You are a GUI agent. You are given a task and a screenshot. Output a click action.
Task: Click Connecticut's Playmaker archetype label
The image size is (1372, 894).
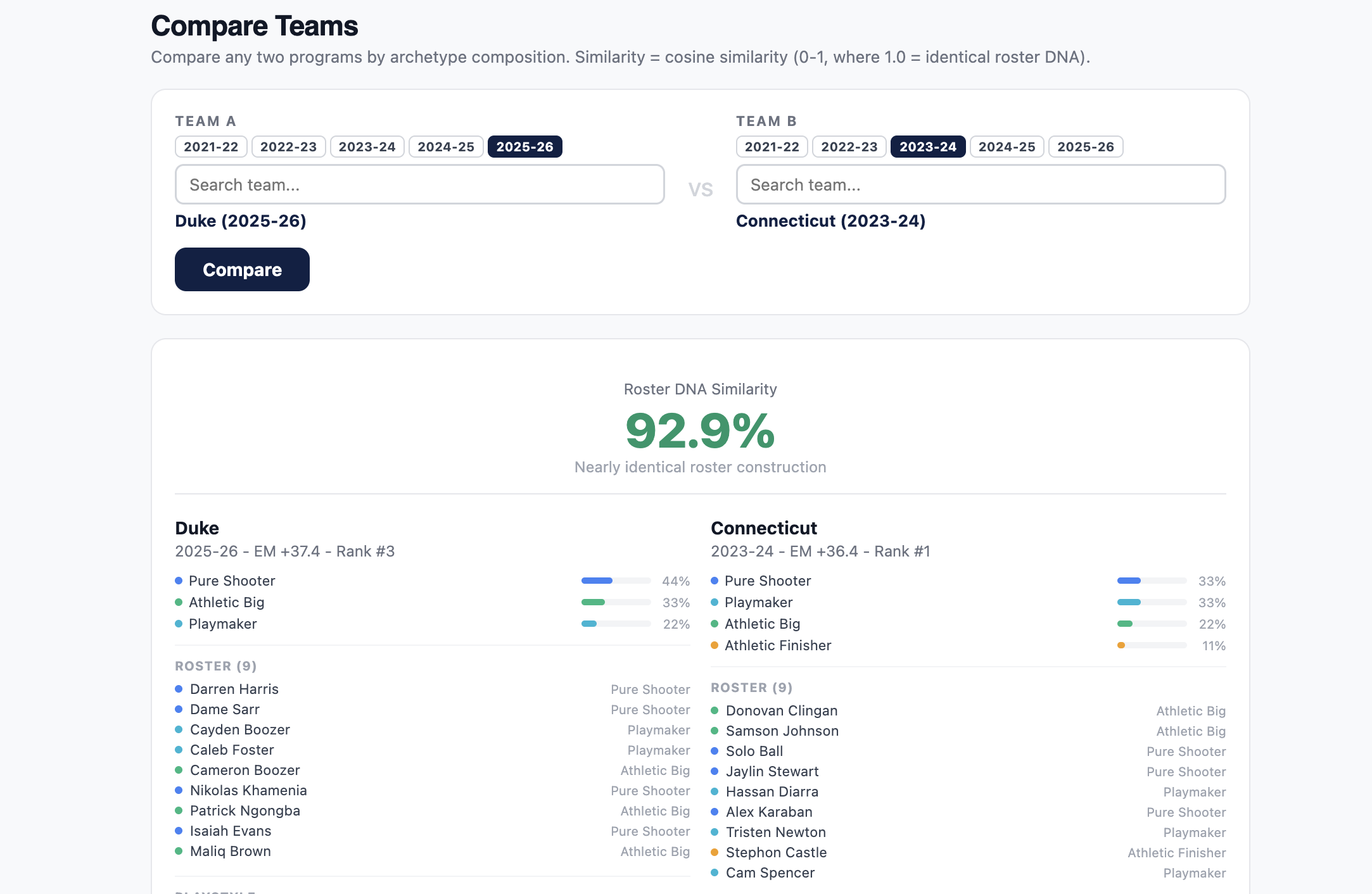[x=758, y=602]
